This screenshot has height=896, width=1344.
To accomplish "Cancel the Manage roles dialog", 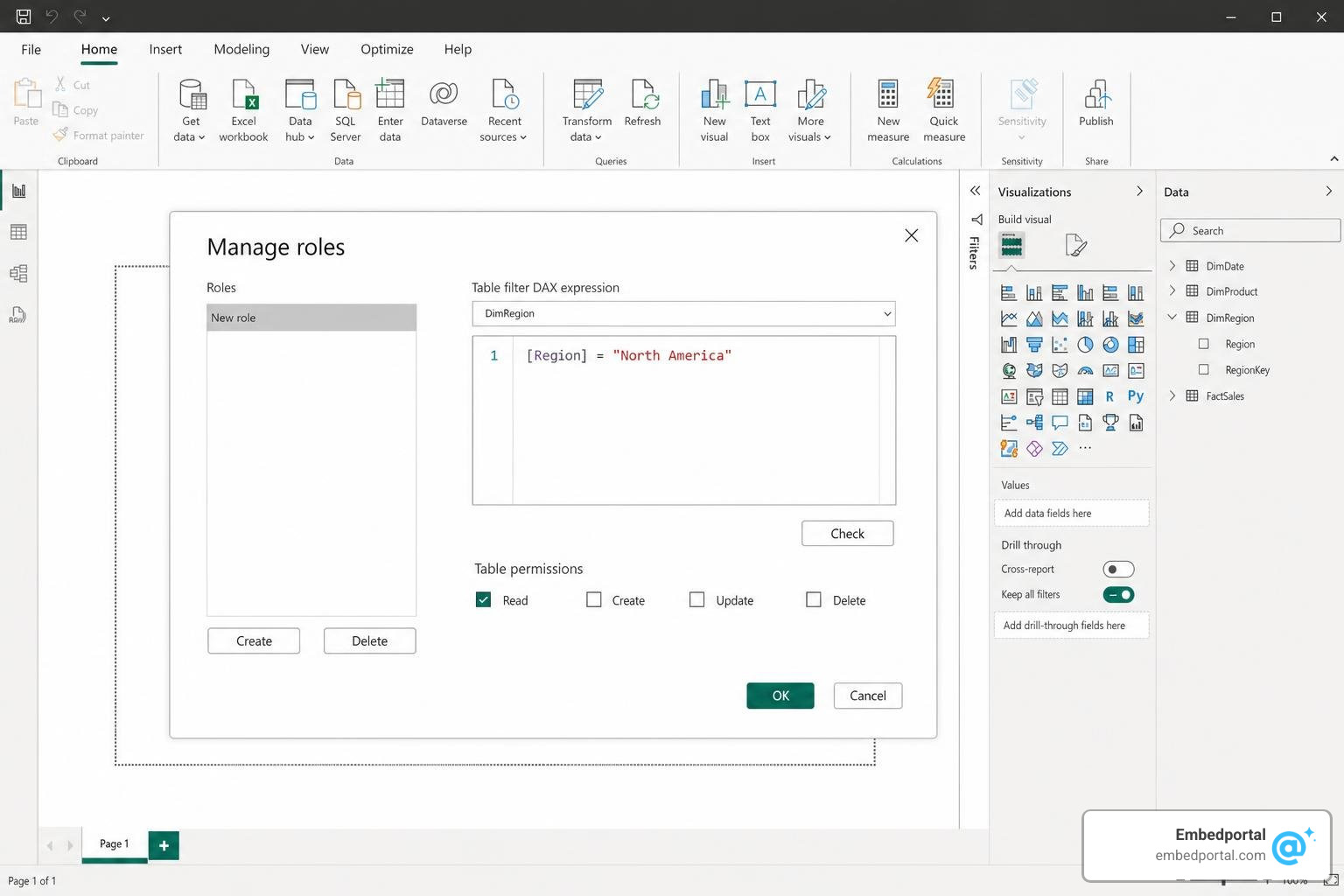I will tap(868, 696).
